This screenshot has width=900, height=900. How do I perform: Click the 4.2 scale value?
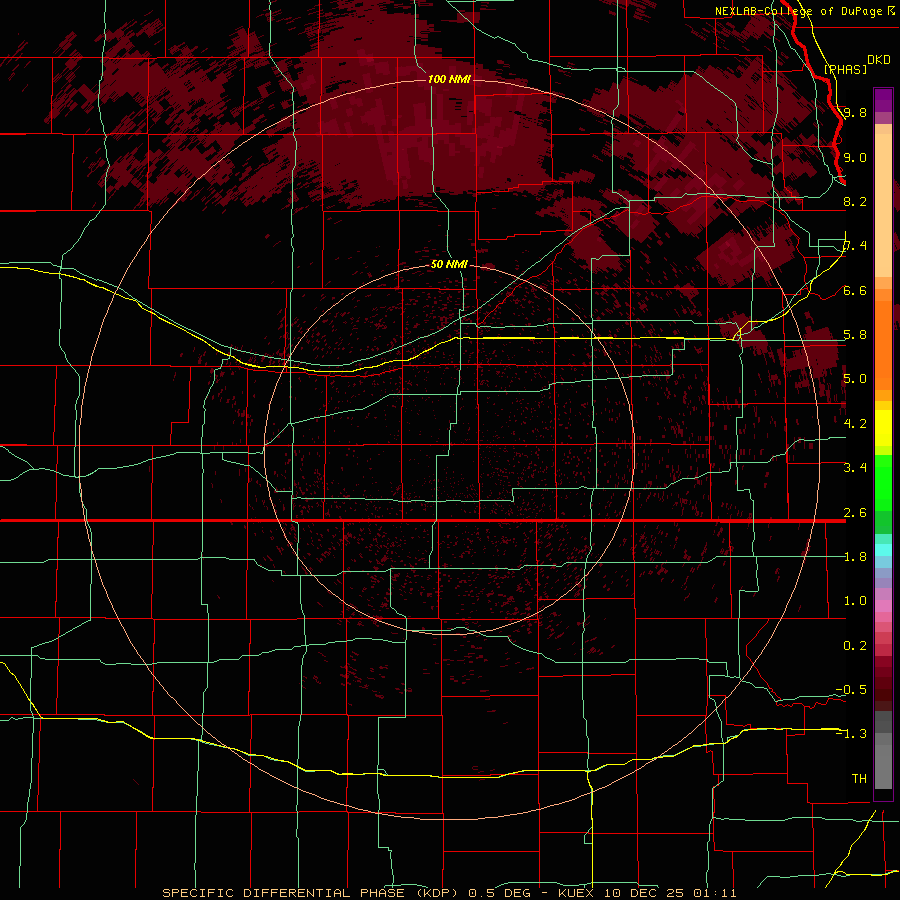point(855,424)
